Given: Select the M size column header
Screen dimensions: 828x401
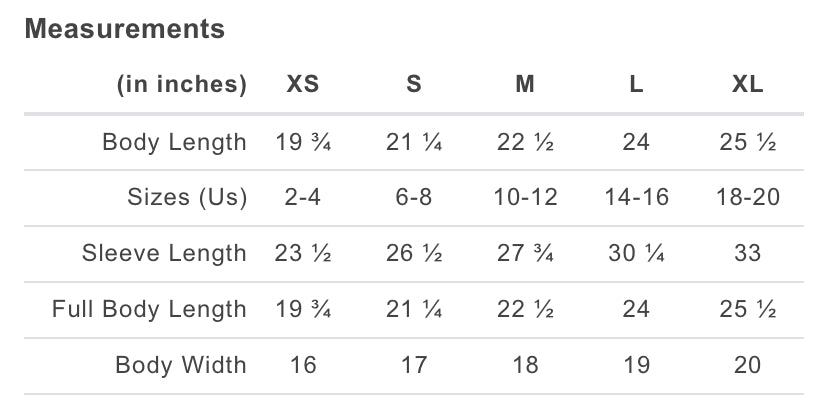Looking at the screenshot, I should pos(525,85).
